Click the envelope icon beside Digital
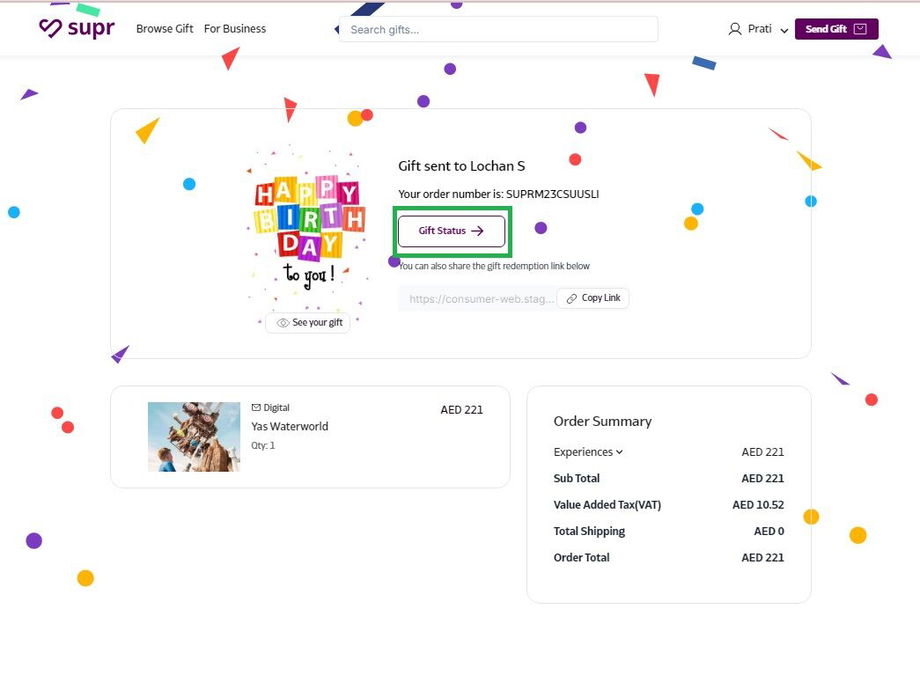 pyautogui.click(x=256, y=408)
